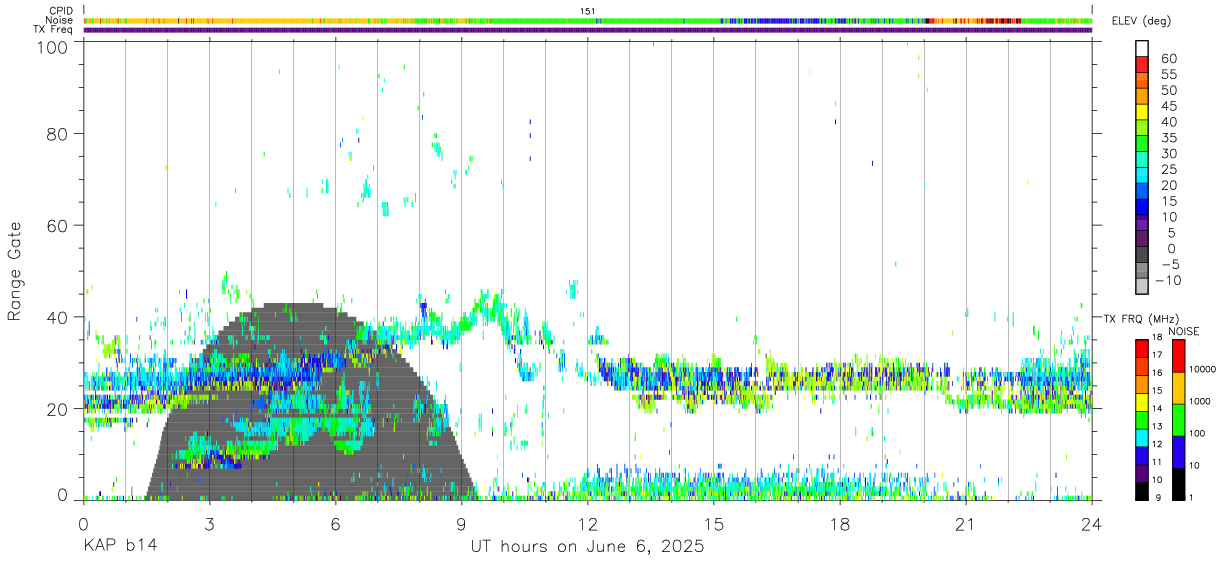
Task: Select the purple TX Freq strip above the plot
Action: 588,30
